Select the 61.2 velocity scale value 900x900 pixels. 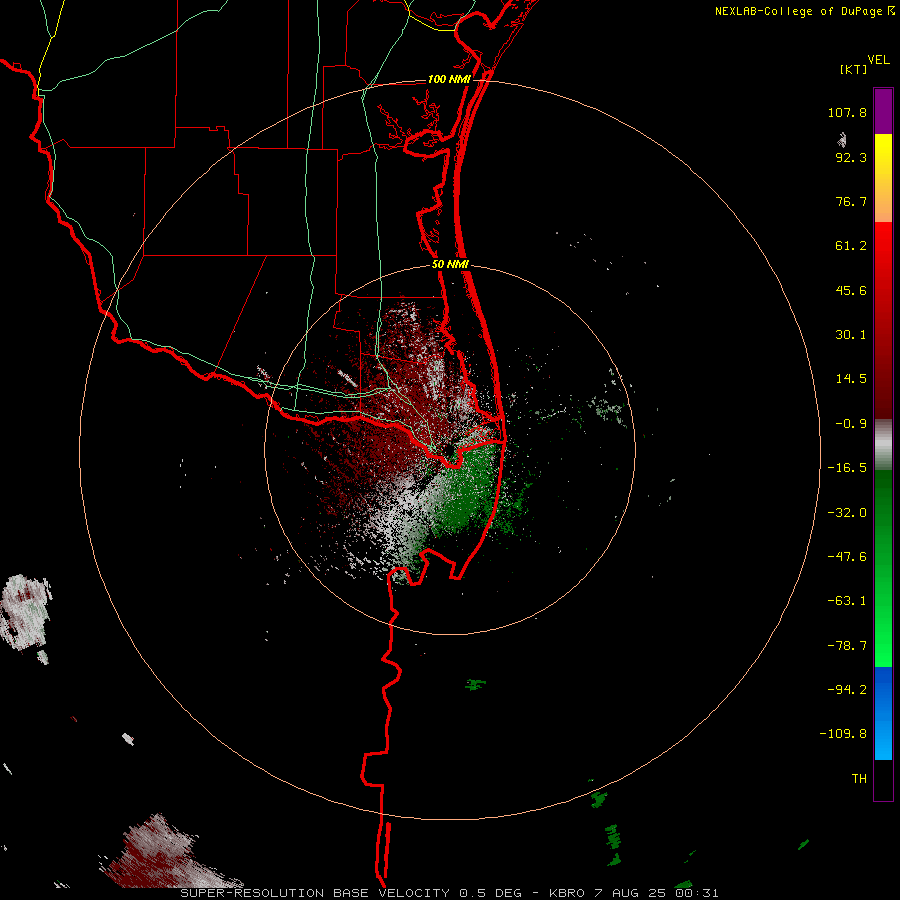[851, 246]
